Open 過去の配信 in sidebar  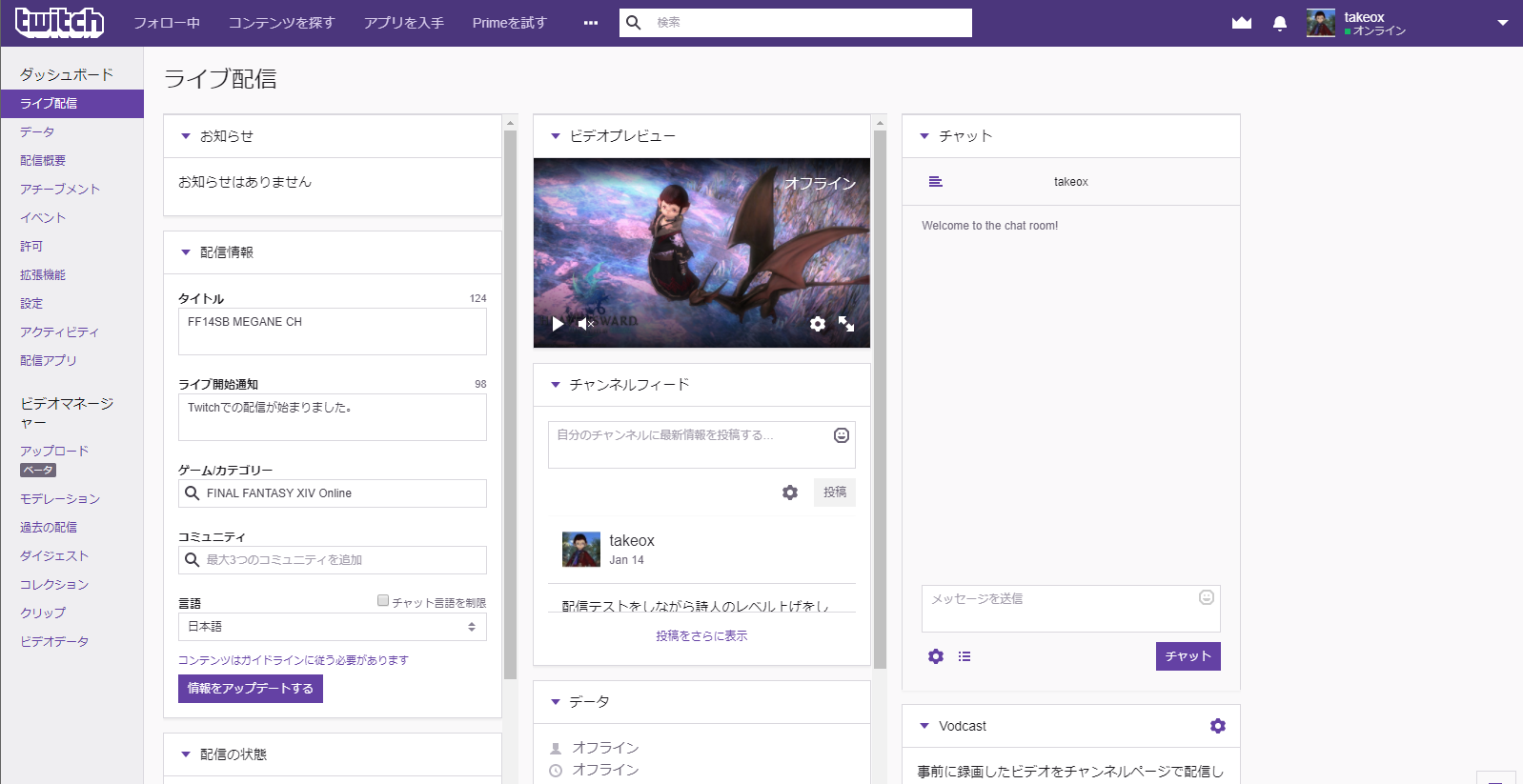pos(49,528)
